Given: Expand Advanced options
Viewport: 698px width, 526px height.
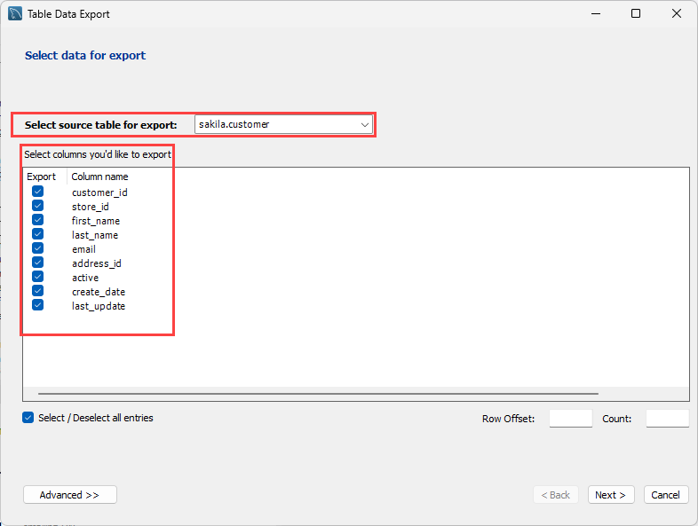Looking at the screenshot, I should click(70, 495).
